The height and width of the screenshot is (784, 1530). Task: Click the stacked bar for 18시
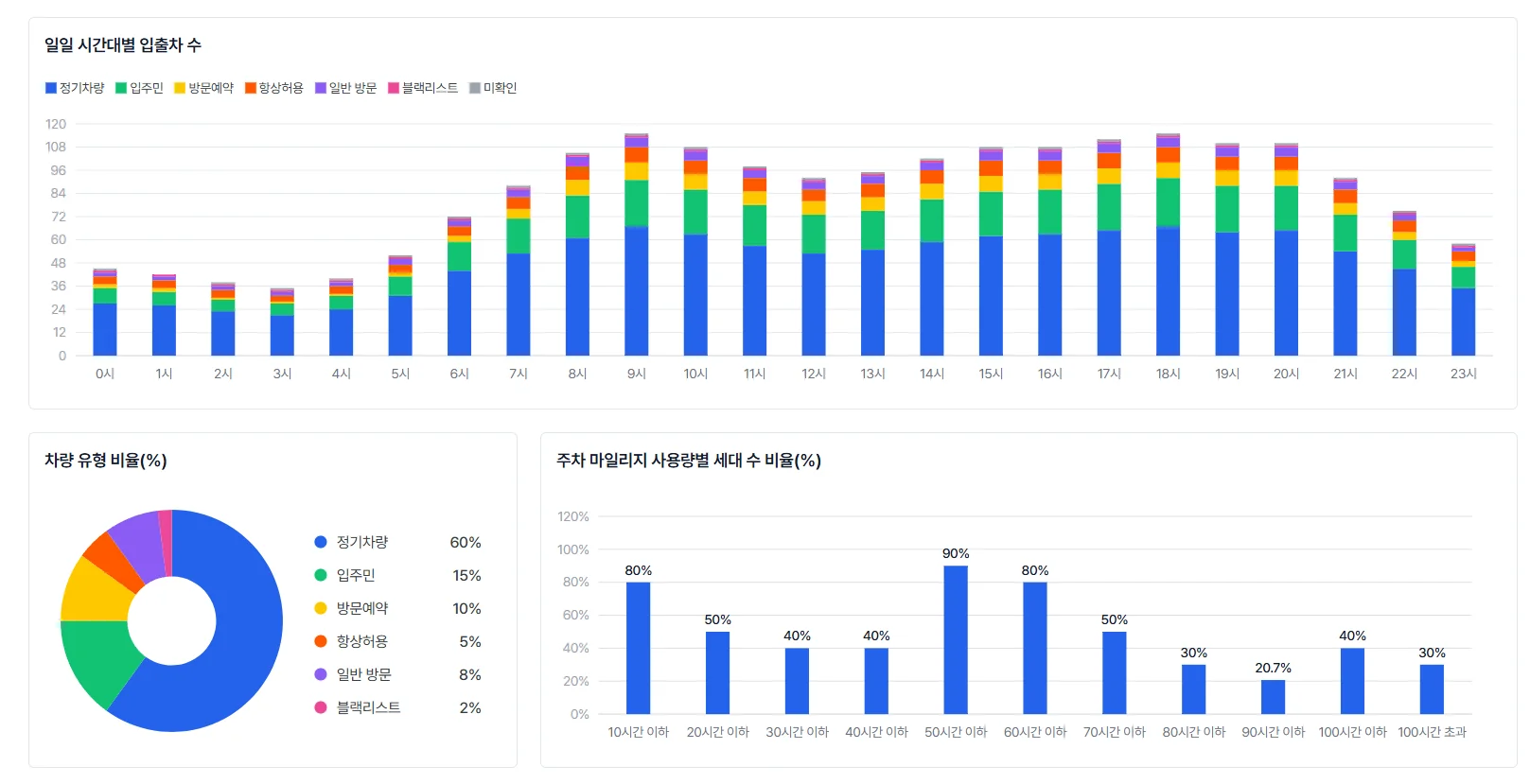[1169, 245]
